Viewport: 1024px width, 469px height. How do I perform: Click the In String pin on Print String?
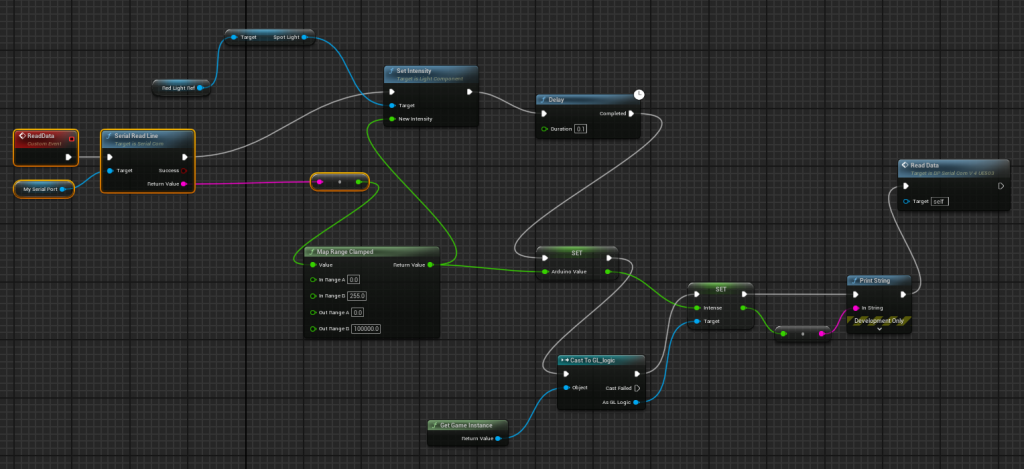point(855,308)
